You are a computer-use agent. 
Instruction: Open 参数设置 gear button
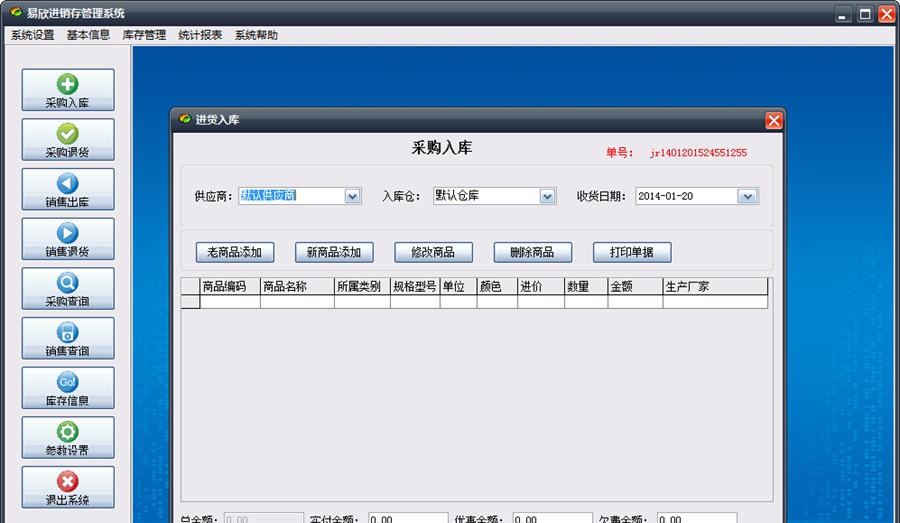68,437
